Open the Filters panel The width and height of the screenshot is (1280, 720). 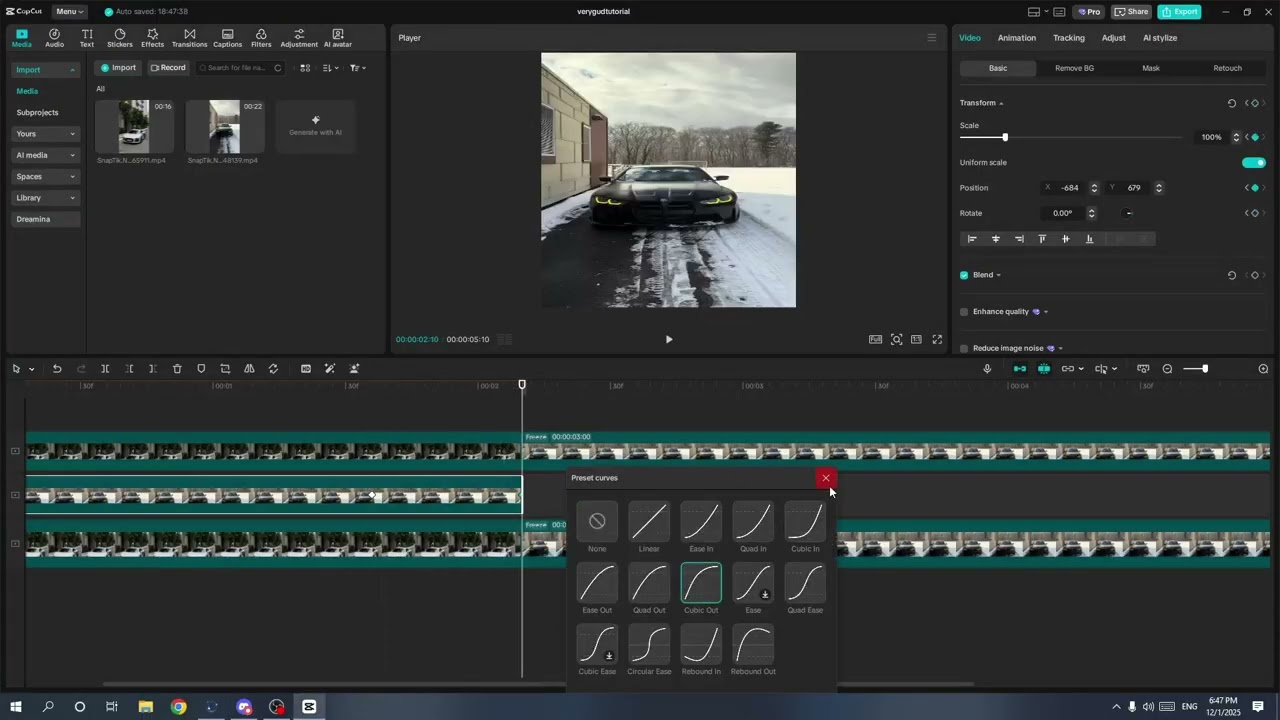point(261,38)
